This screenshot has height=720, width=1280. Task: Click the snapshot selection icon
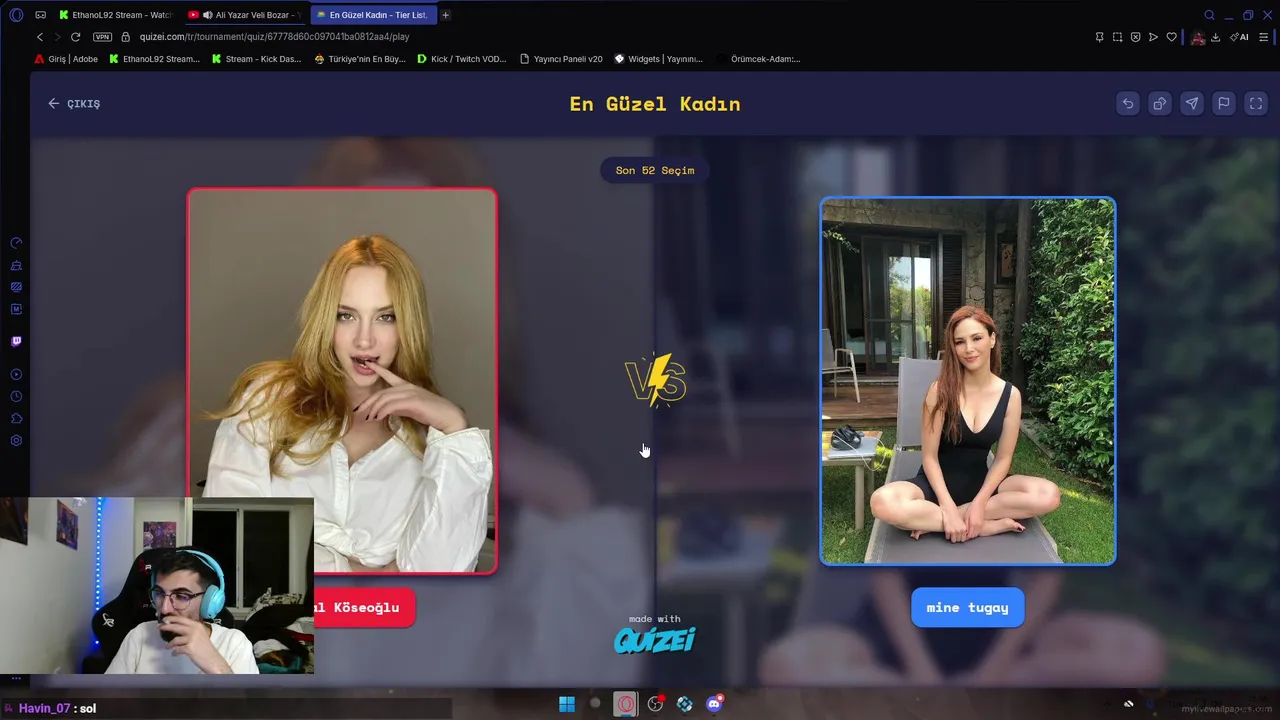(x=1117, y=37)
